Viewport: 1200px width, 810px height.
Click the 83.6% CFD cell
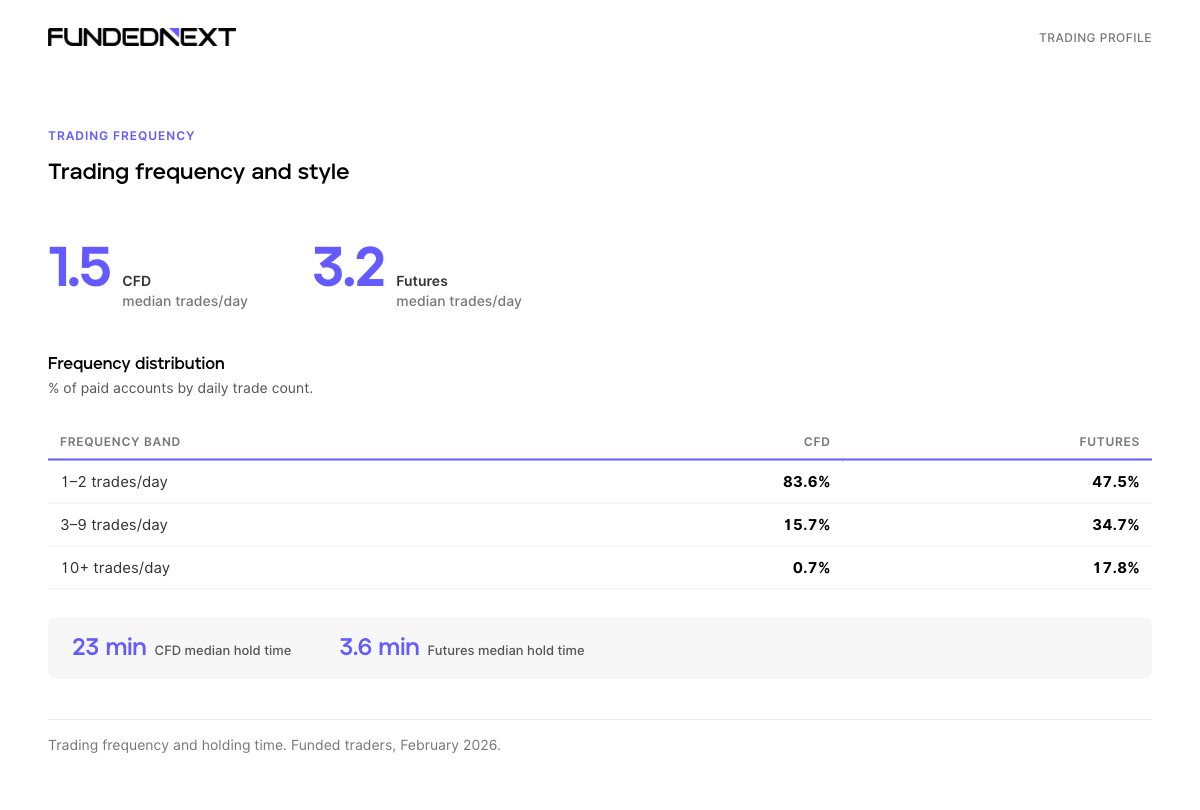[x=806, y=482]
